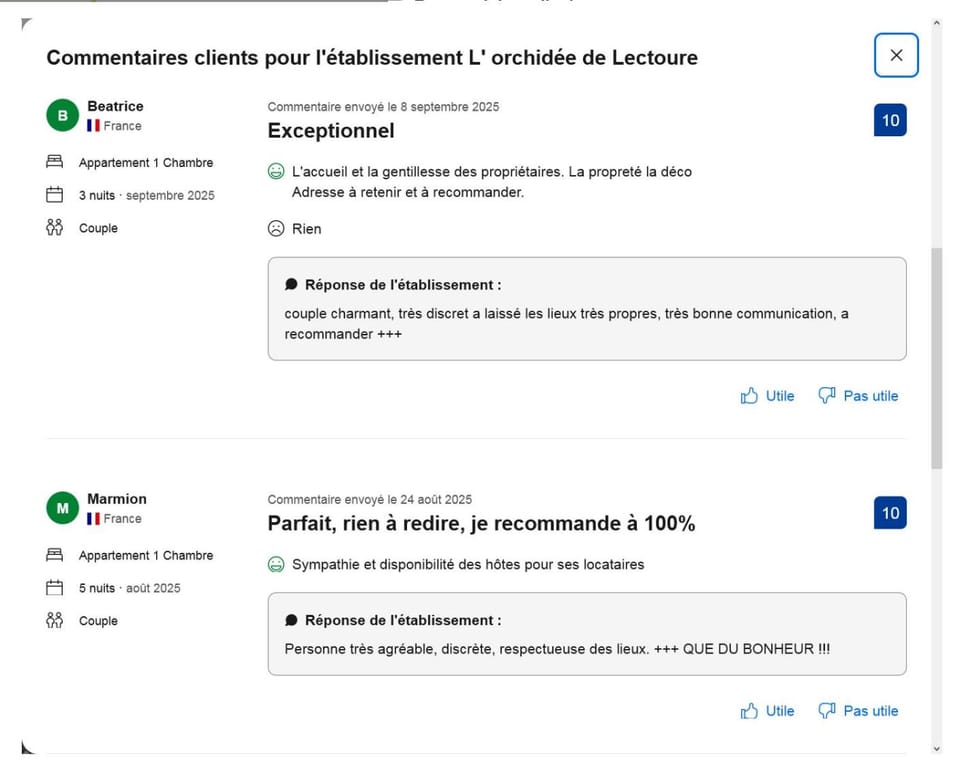960x773 pixels.
Task: Click the speech bubble icon in Beatrice's establishment reply
Action: pyautogui.click(x=291, y=285)
